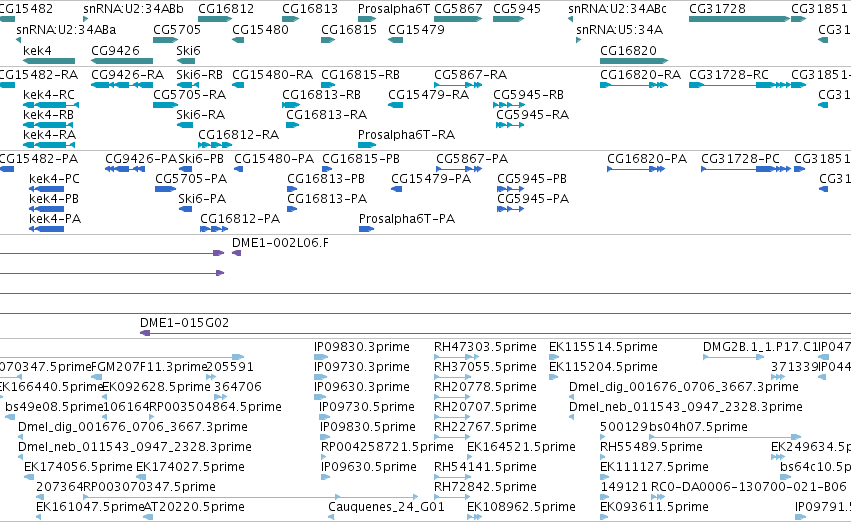This screenshot has height=522, width=851.
Task: Select the CG16812 gene label
Action: 226,9
